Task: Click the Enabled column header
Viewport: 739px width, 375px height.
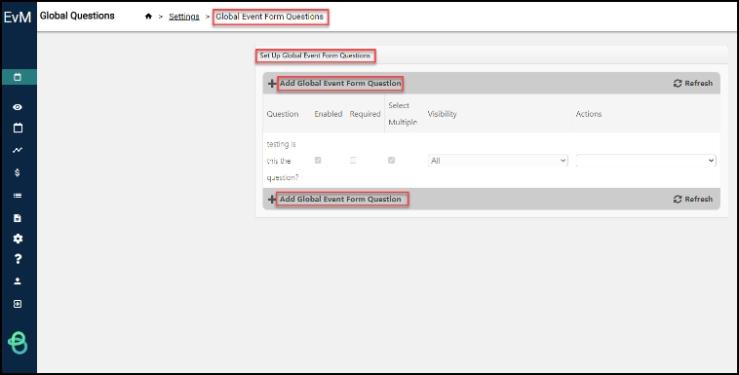Action: tap(328, 114)
